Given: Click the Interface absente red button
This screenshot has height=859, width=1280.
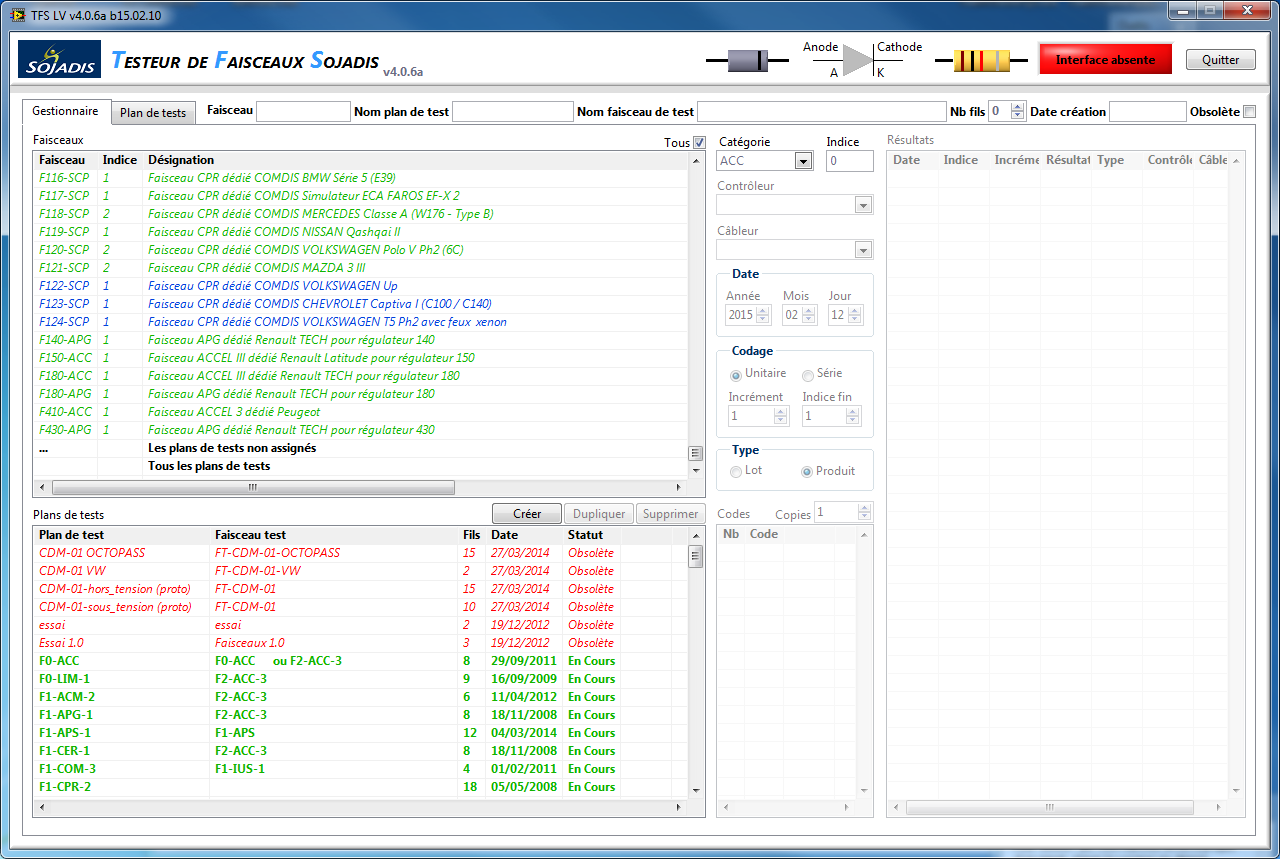Looking at the screenshot, I should click(1105, 59).
